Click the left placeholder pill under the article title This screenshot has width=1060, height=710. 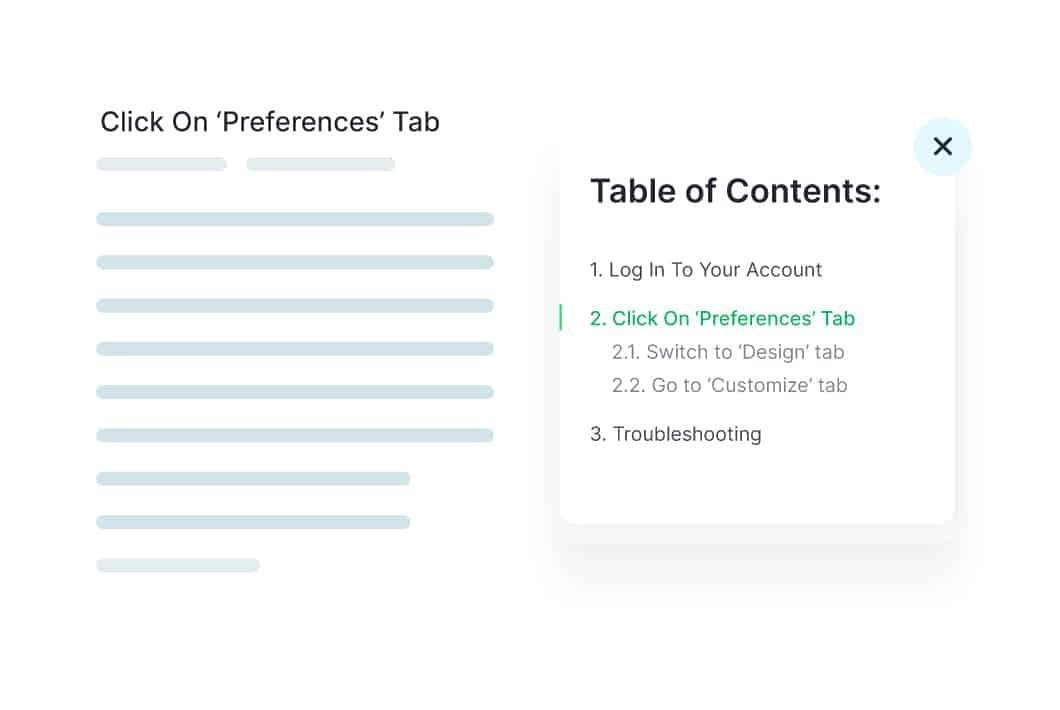click(161, 164)
